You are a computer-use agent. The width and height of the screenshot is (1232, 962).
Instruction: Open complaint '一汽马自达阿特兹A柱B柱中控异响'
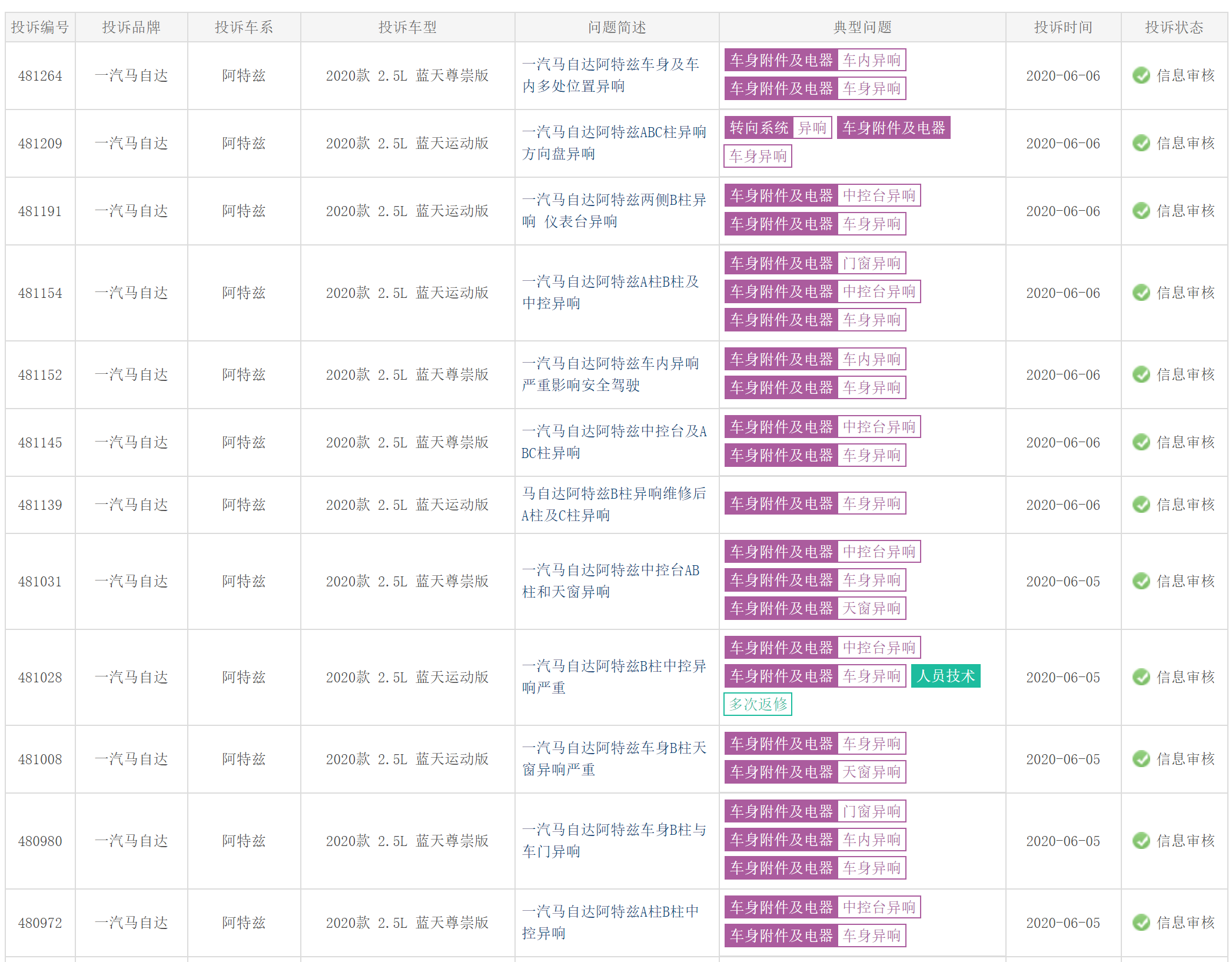point(610,923)
